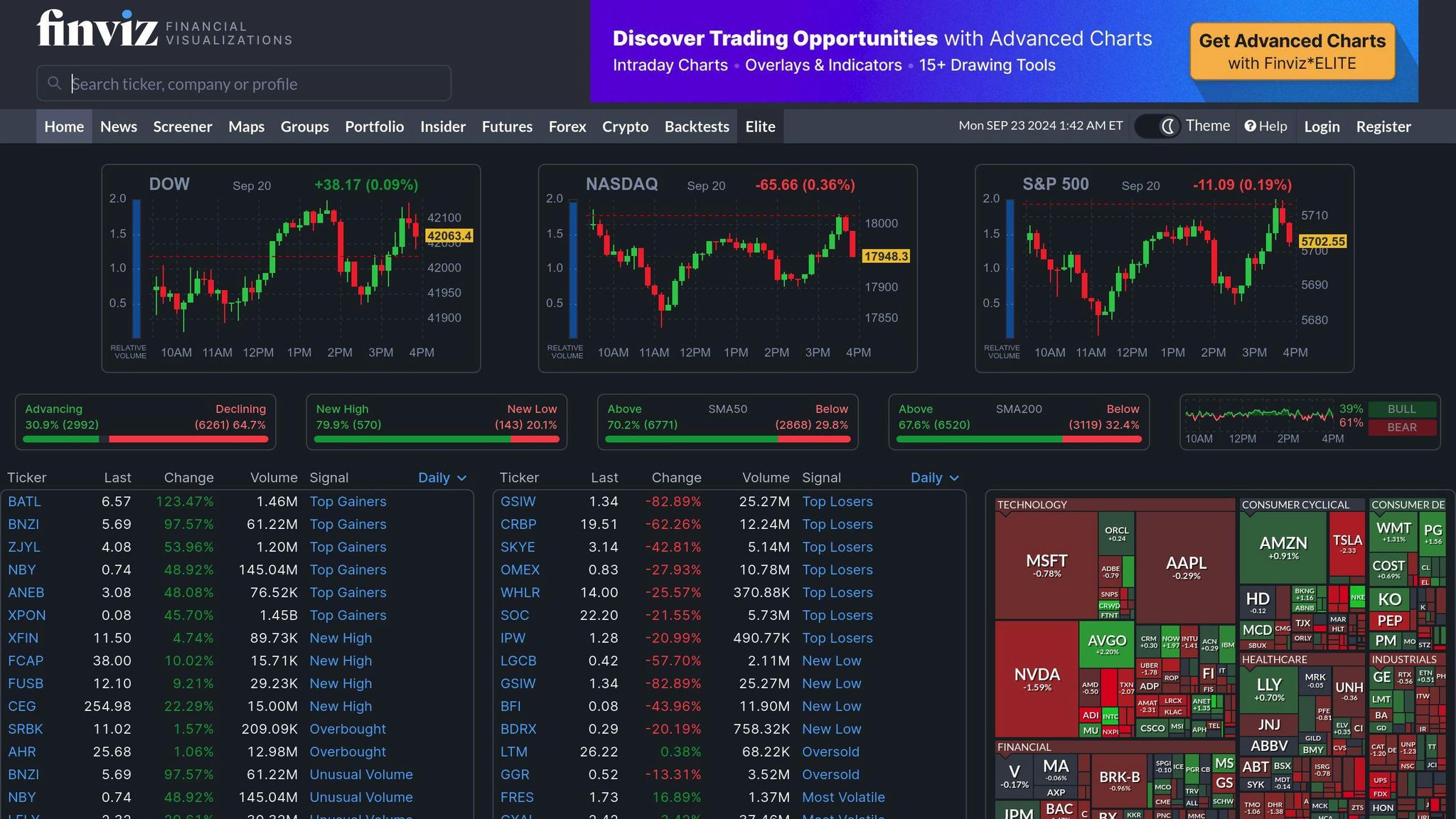Viewport: 1456px width, 819px height.
Task: Click MSFT tile in heatmap
Action: click(x=1046, y=565)
